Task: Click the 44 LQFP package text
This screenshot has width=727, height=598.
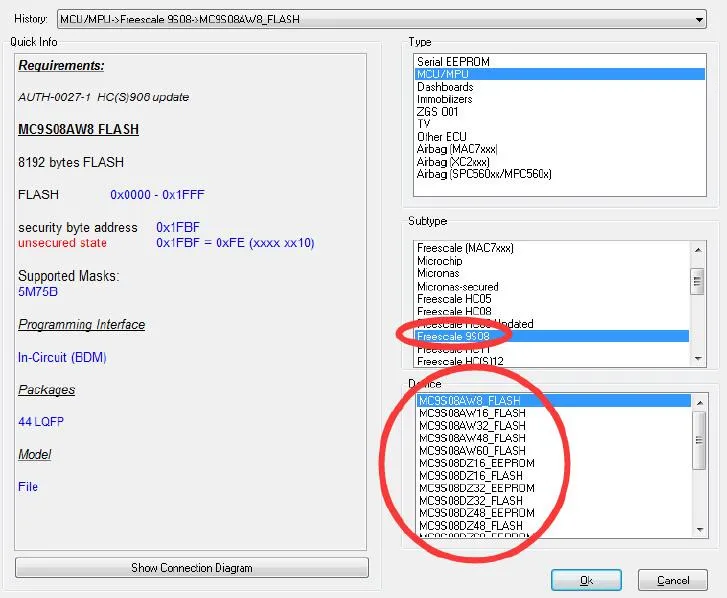Action: point(41,422)
